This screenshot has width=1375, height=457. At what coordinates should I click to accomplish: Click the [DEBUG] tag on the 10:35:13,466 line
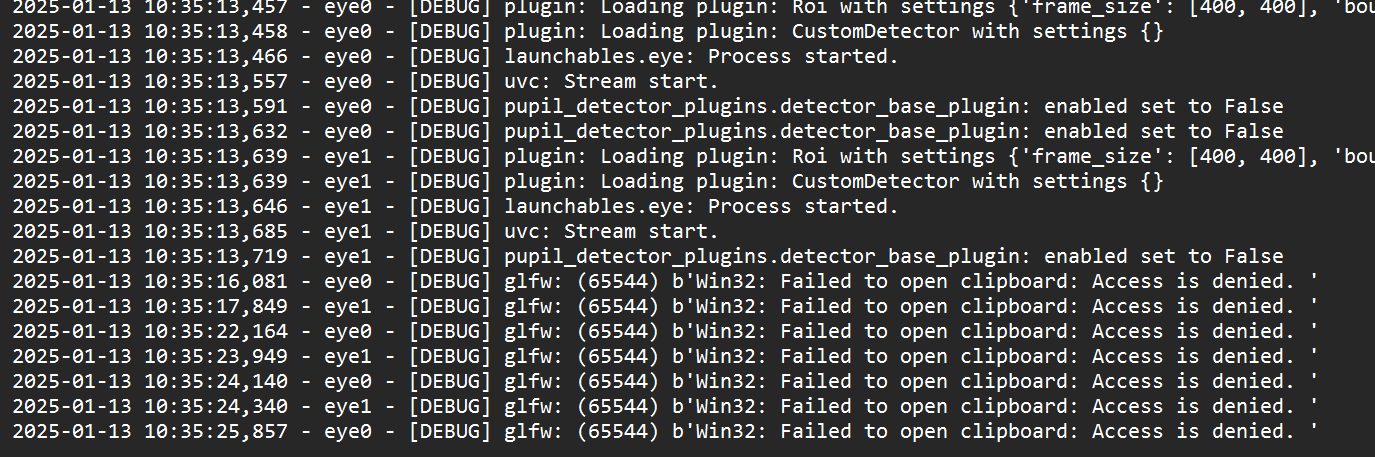(x=450, y=56)
